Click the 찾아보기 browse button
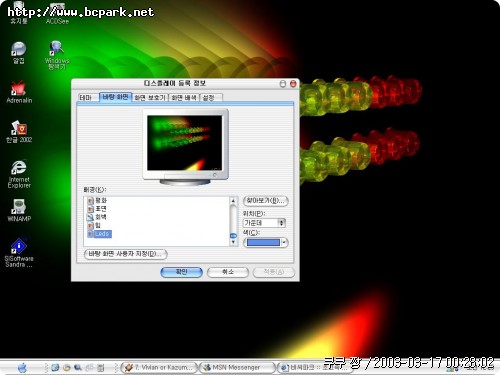Screen dimensions: 500x375 (266, 201)
